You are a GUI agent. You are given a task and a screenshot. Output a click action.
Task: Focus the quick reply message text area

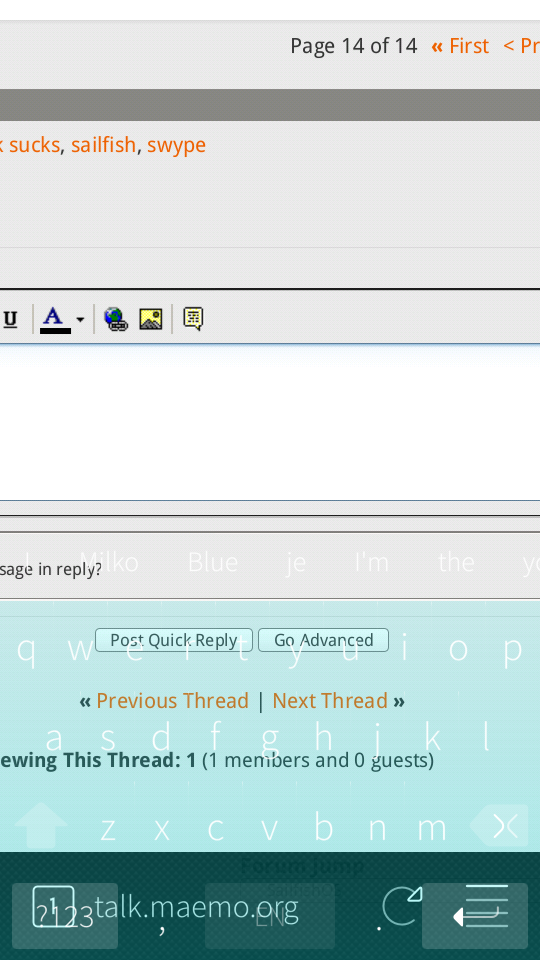tap(270, 422)
